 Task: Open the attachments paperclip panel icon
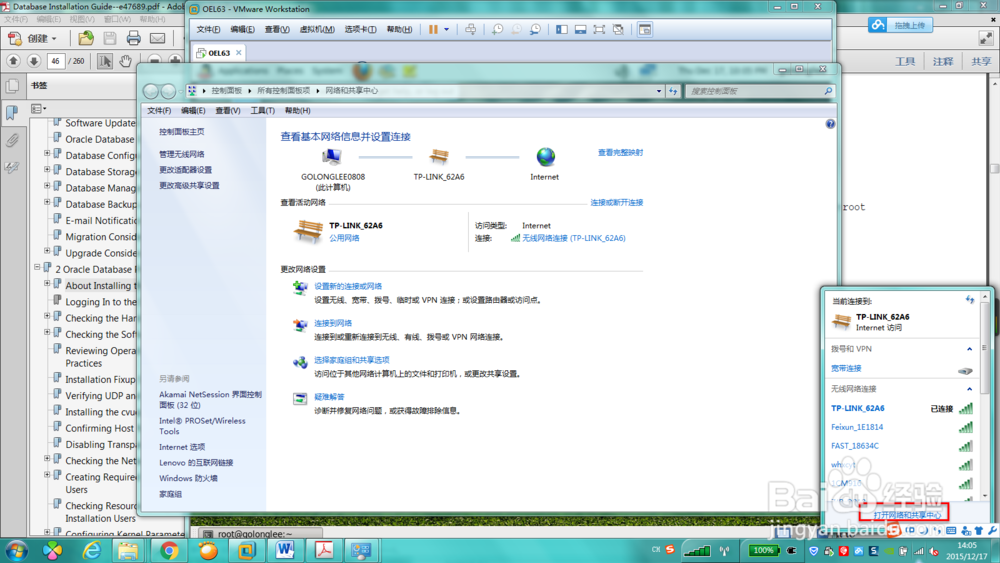(11, 140)
